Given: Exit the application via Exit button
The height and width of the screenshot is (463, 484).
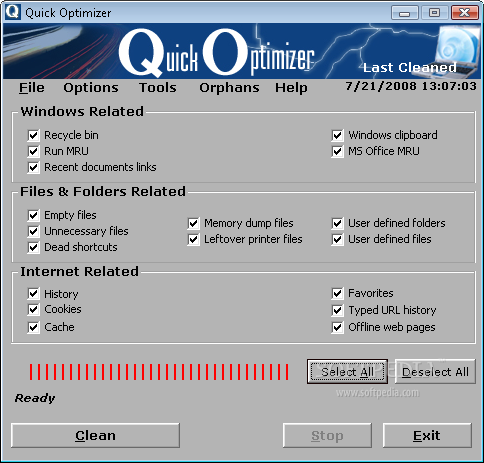Looking at the screenshot, I should [x=427, y=435].
